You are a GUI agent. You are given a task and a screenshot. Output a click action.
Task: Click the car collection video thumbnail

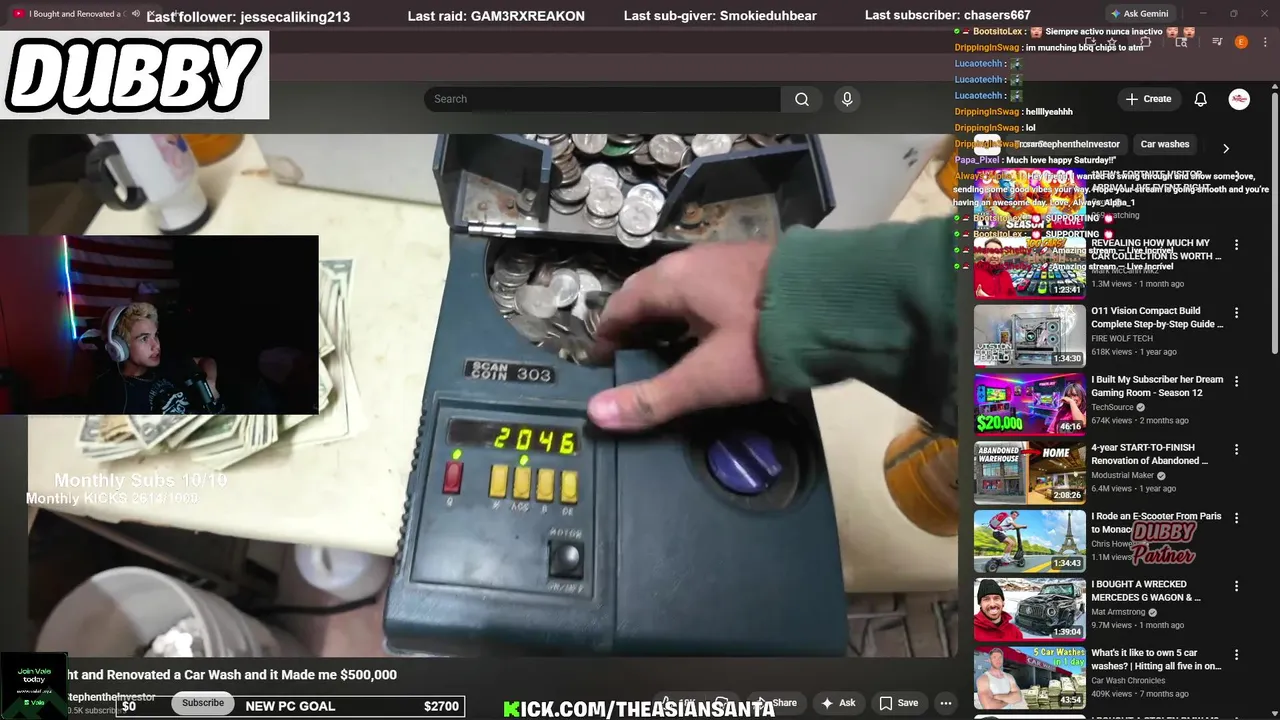pyautogui.click(x=1029, y=267)
